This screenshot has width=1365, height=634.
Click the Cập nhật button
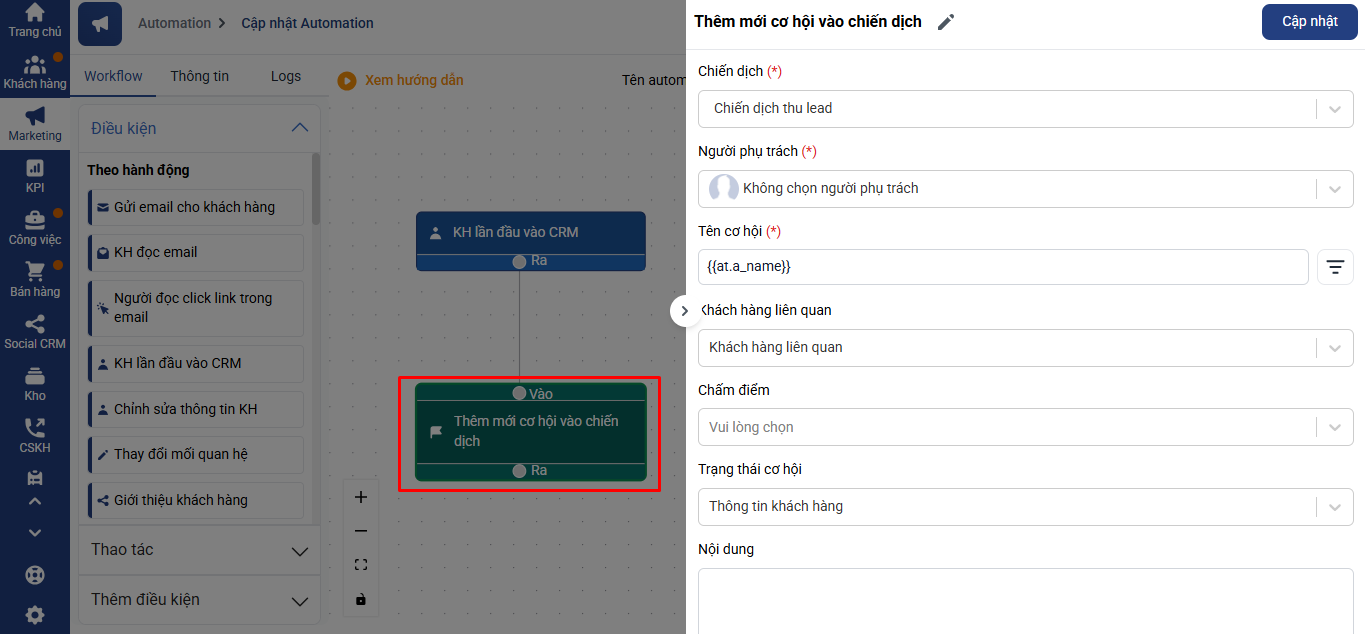coord(1309,22)
